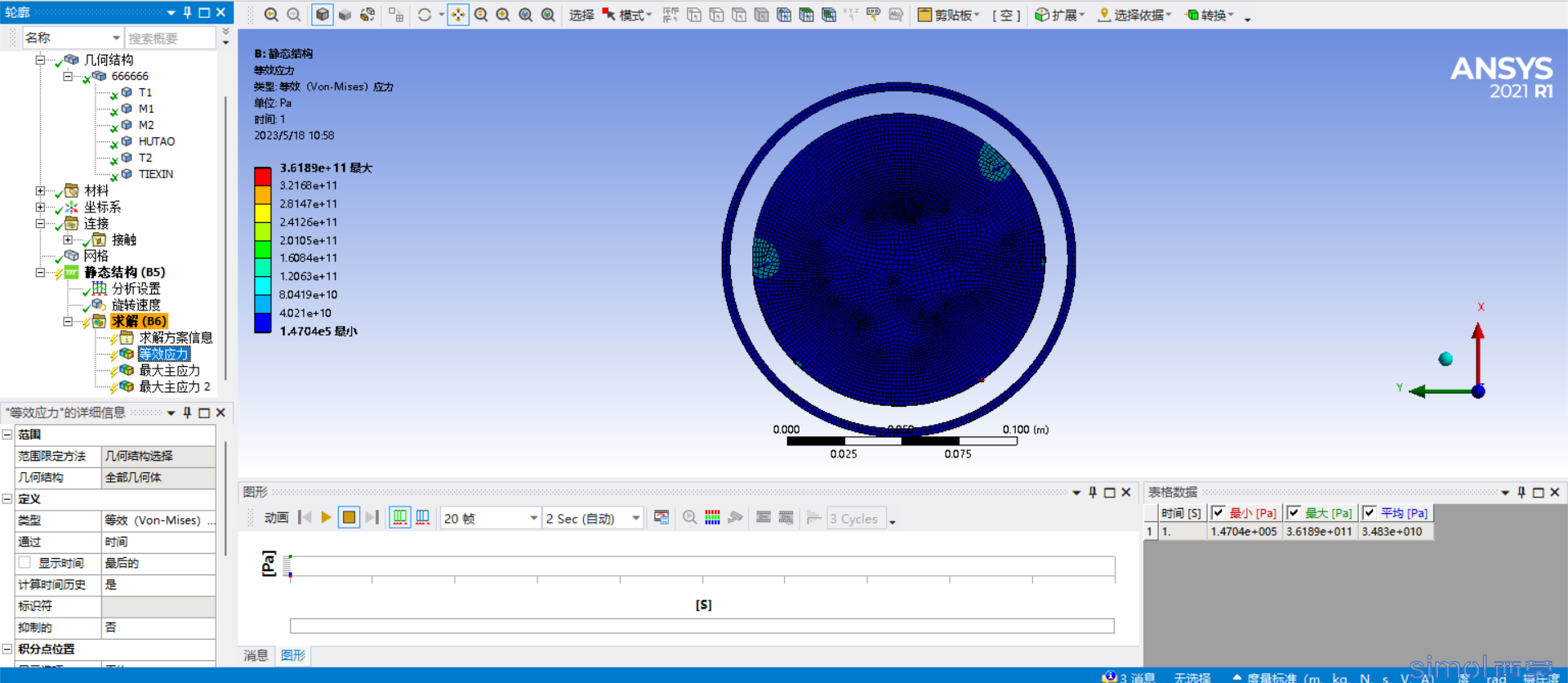1568x683 pixels.
Task: Click the body selection filter icon
Action: [761, 15]
